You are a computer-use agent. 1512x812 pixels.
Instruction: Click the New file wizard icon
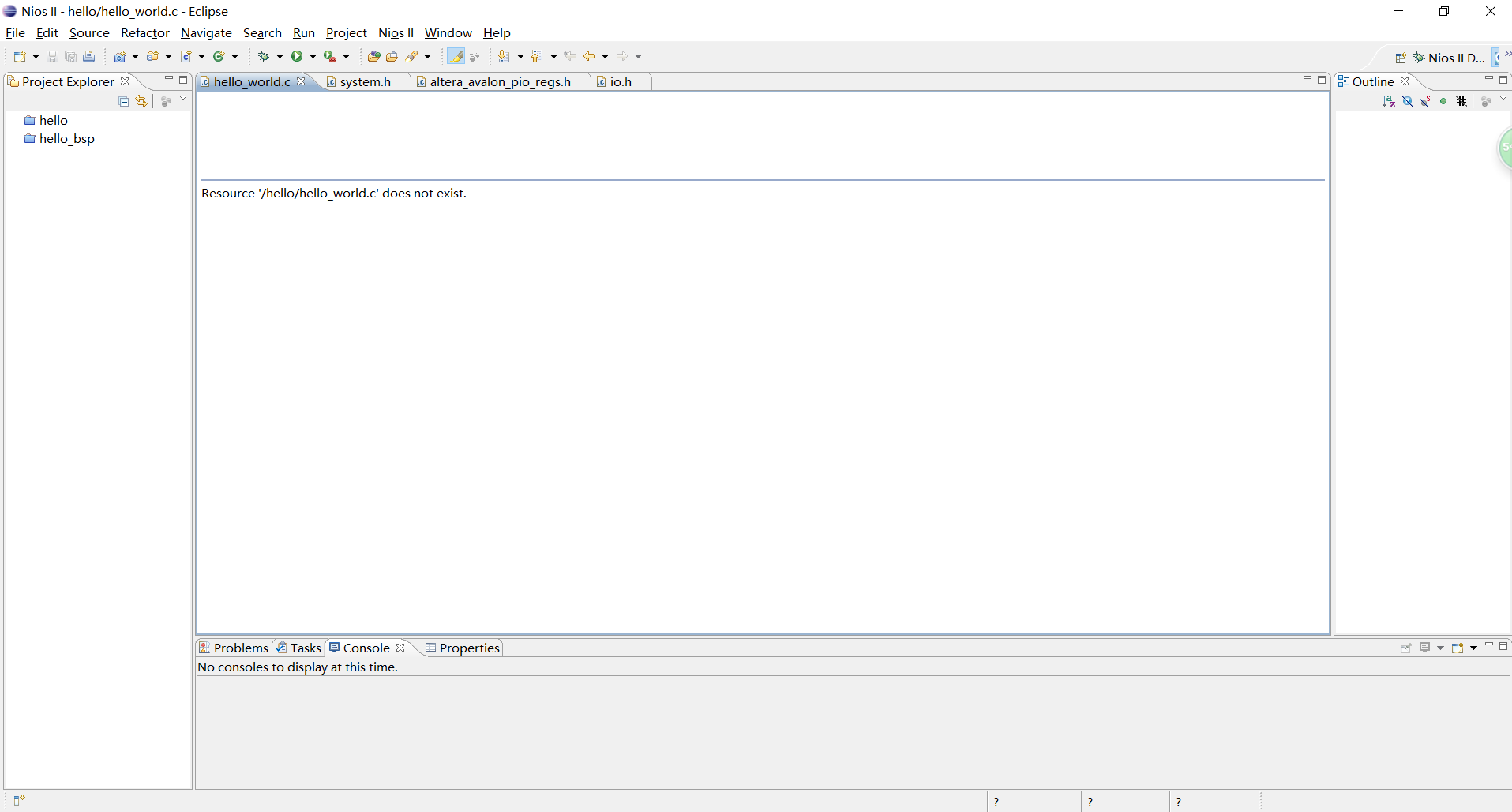[20, 56]
